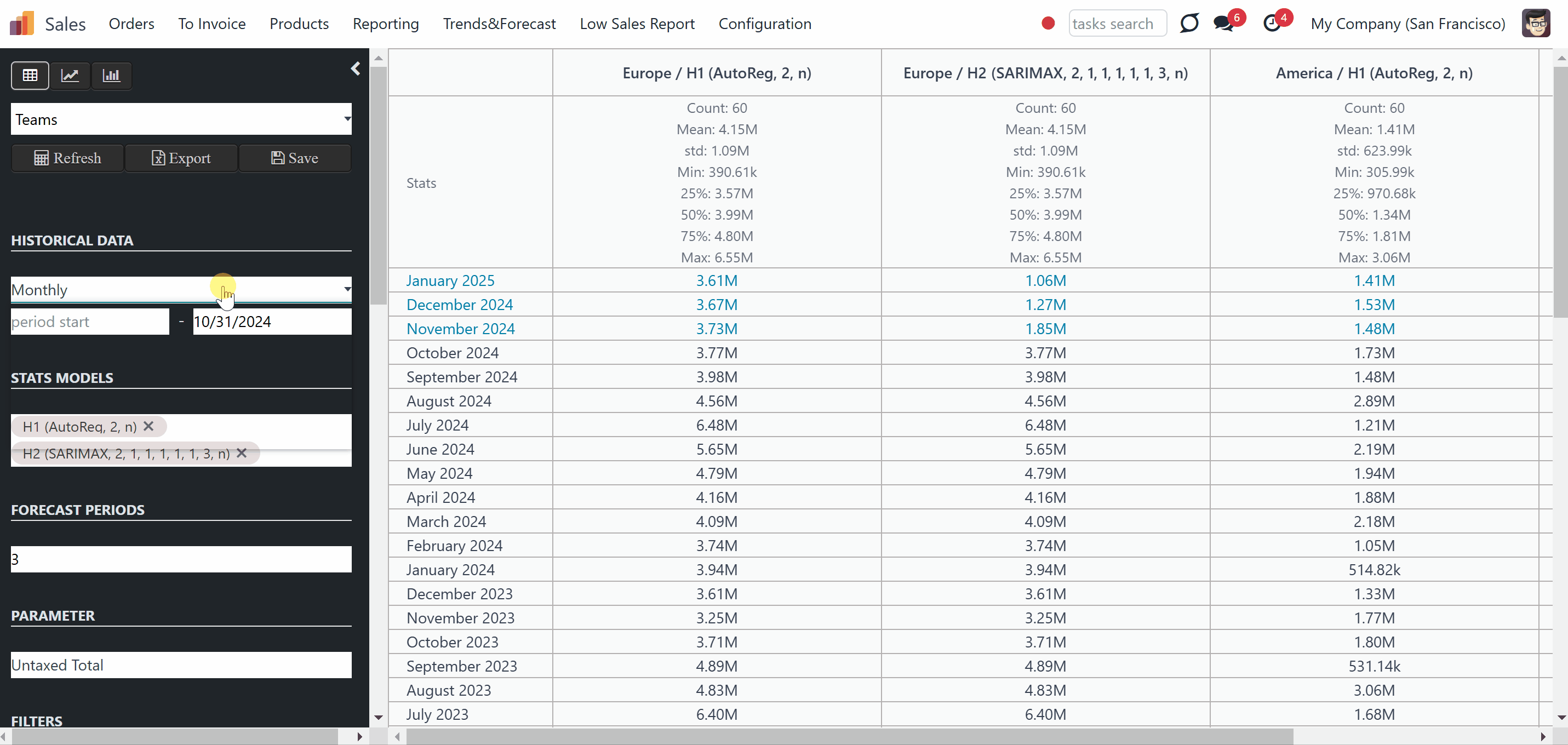This screenshot has width=1568, height=745.
Task: Open My Company (San Francisco) switcher
Action: (1408, 24)
